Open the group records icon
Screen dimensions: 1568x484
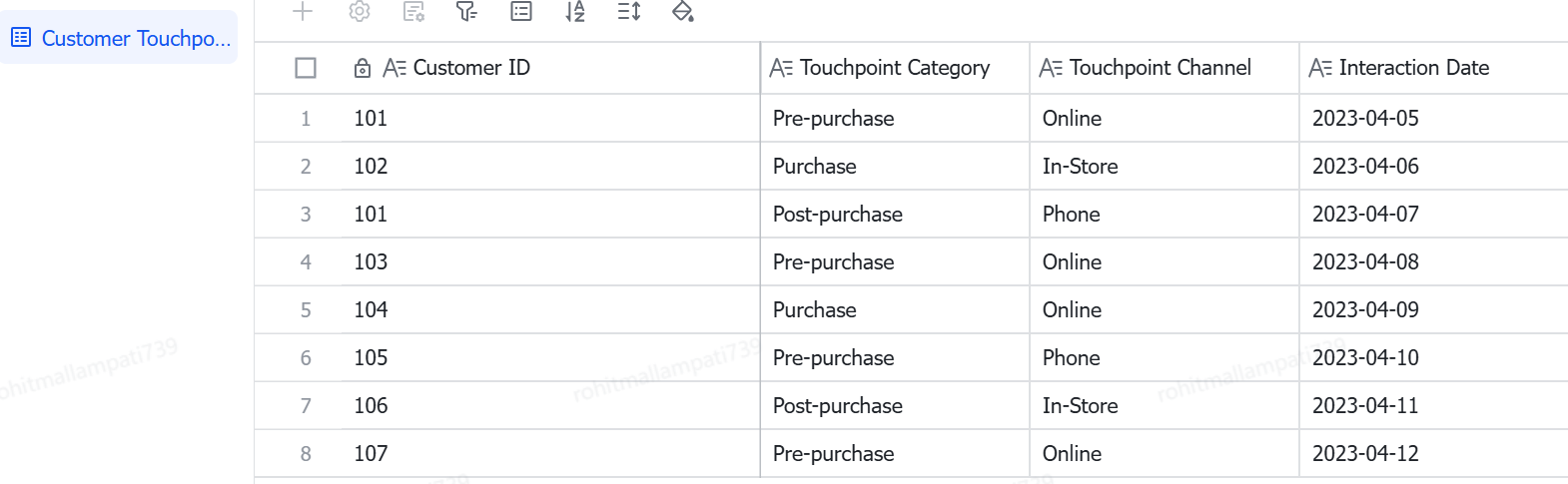(521, 11)
